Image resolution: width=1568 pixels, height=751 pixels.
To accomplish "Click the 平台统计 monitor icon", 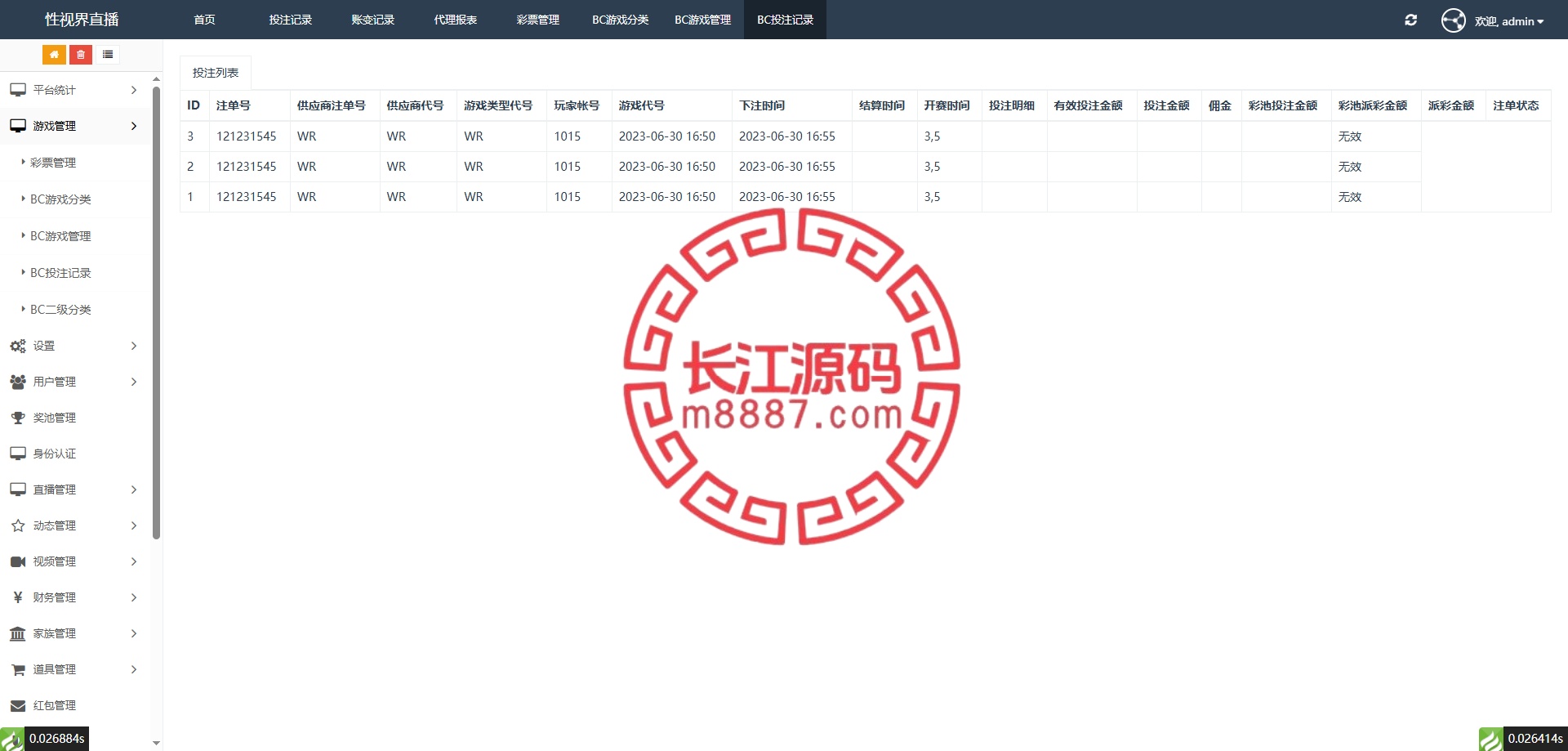I will [x=18, y=90].
